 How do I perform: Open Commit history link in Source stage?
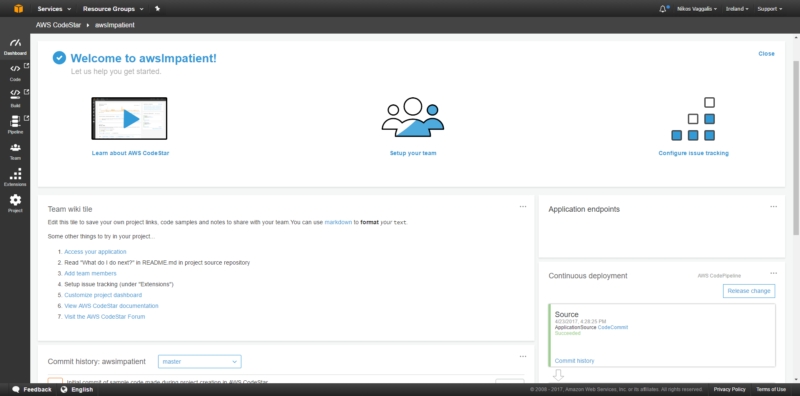tap(574, 361)
